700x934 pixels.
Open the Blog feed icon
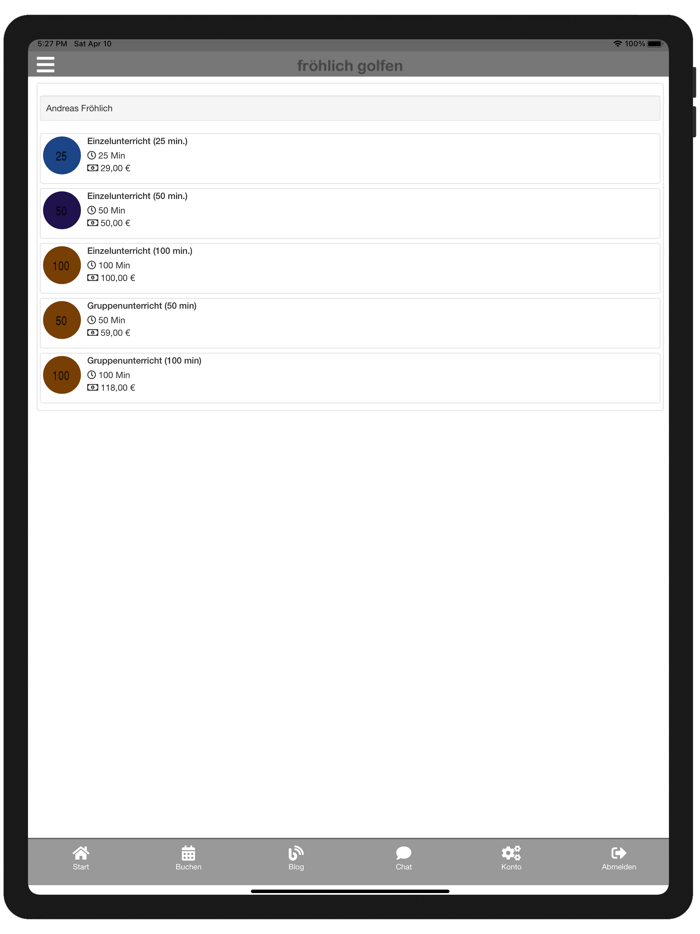coord(296,852)
